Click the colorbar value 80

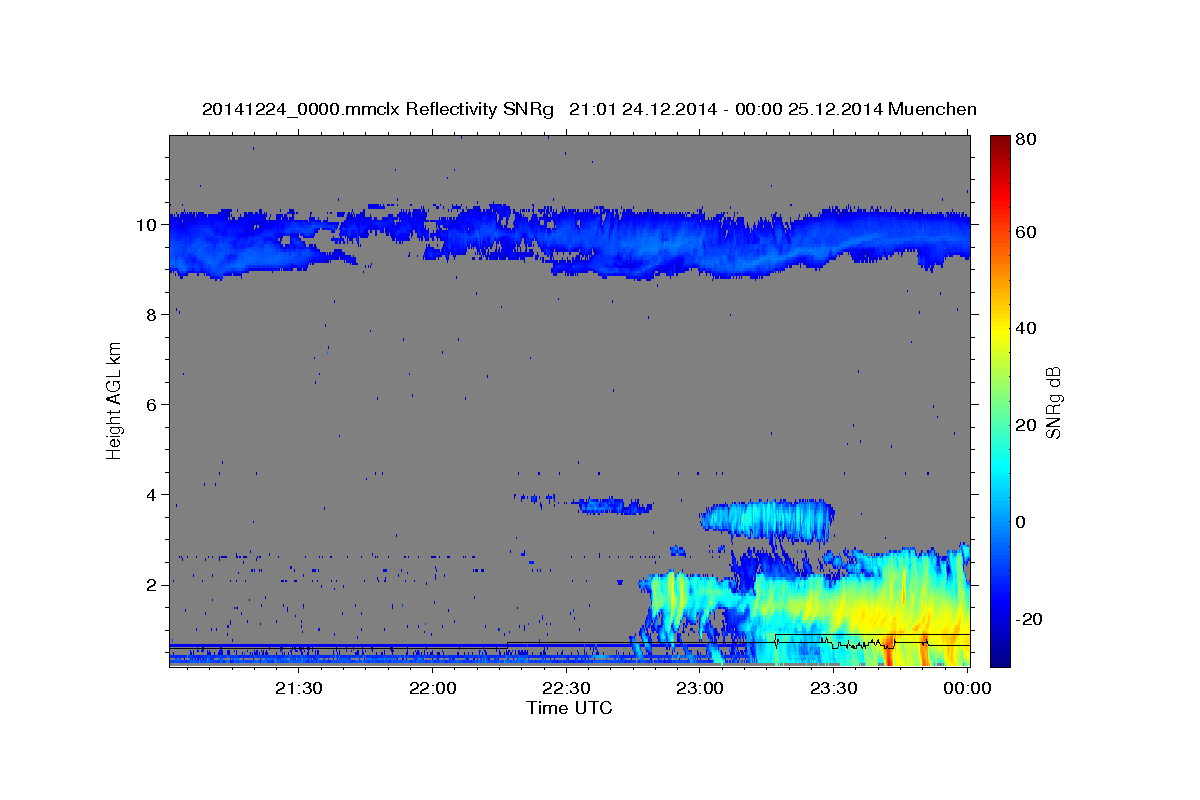(1024, 140)
